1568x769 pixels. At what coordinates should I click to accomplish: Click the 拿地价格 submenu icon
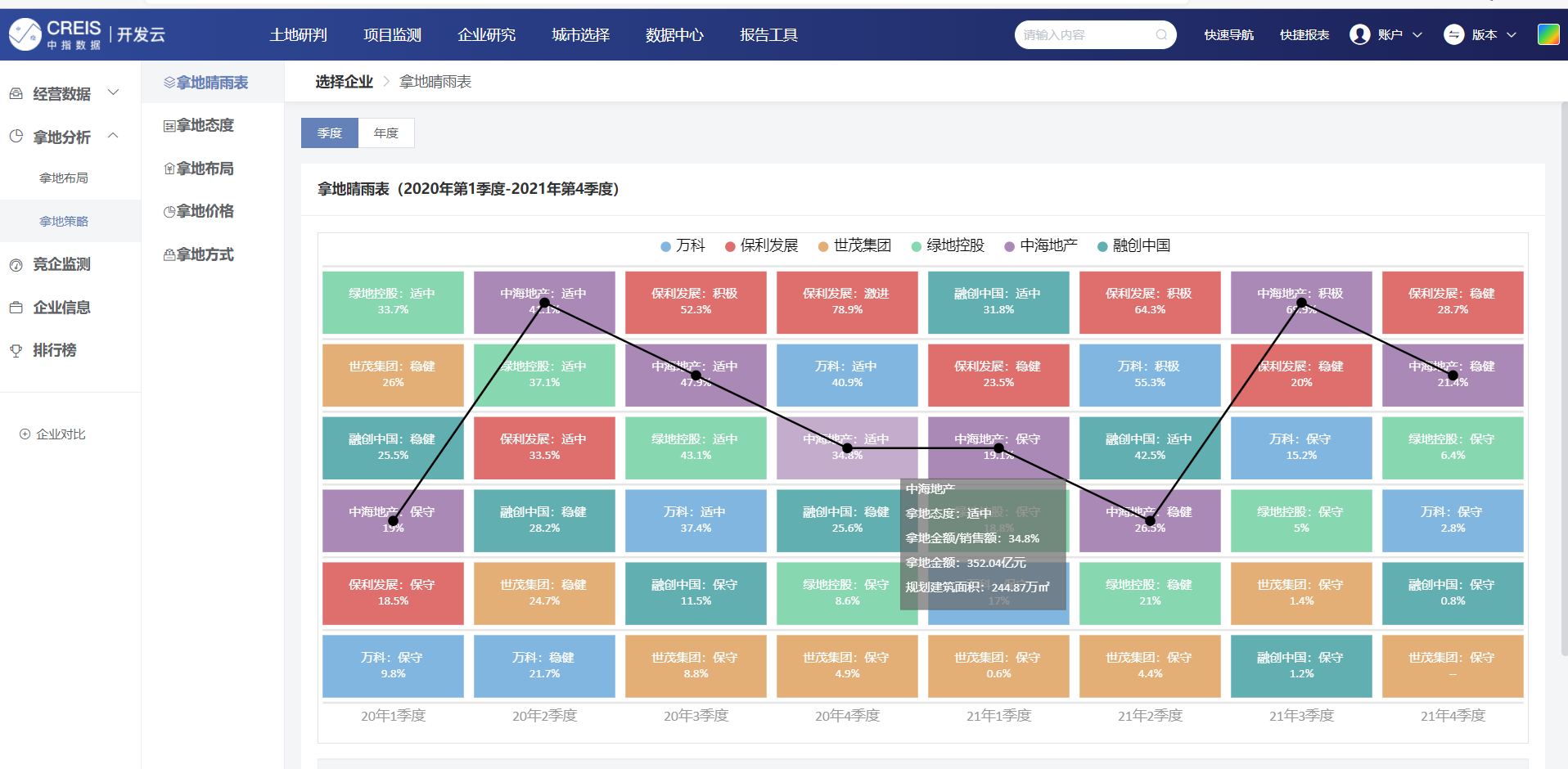click(169, 212)
